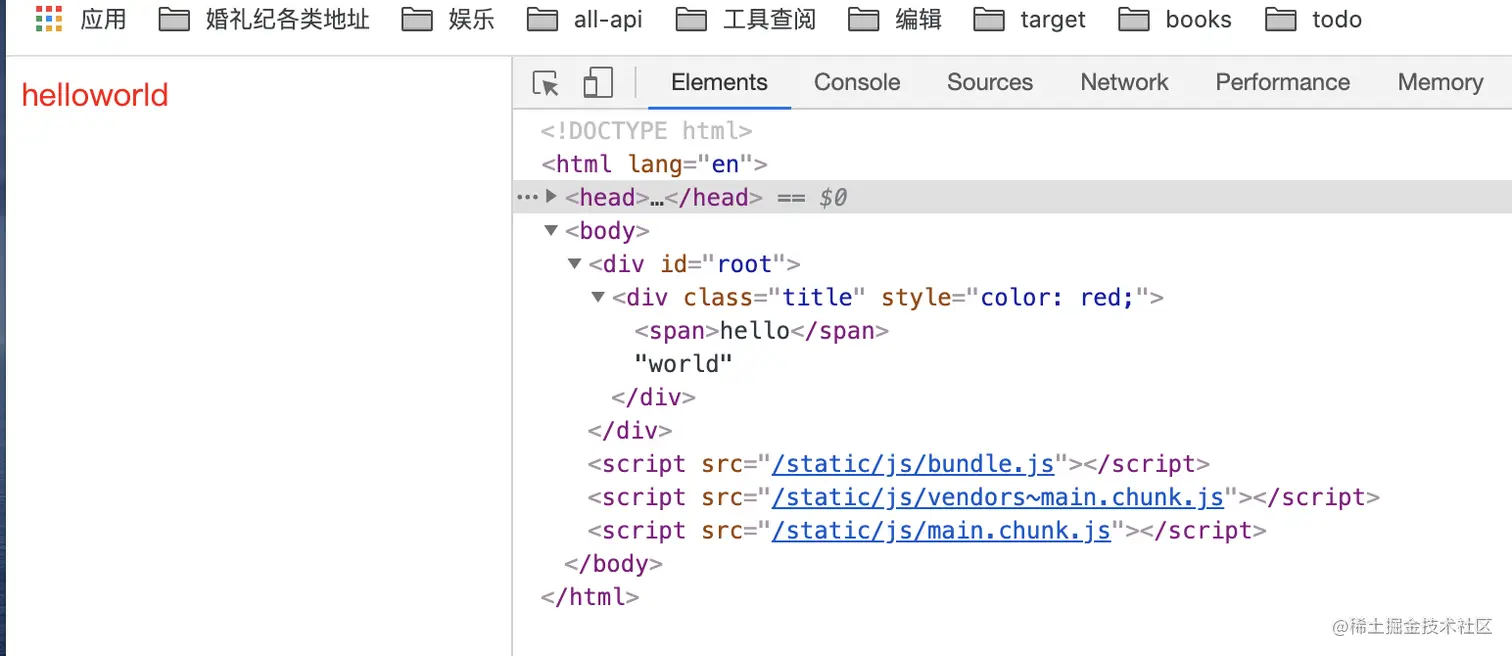
Task: Switch to the Console tab
Action: point(857,83)
